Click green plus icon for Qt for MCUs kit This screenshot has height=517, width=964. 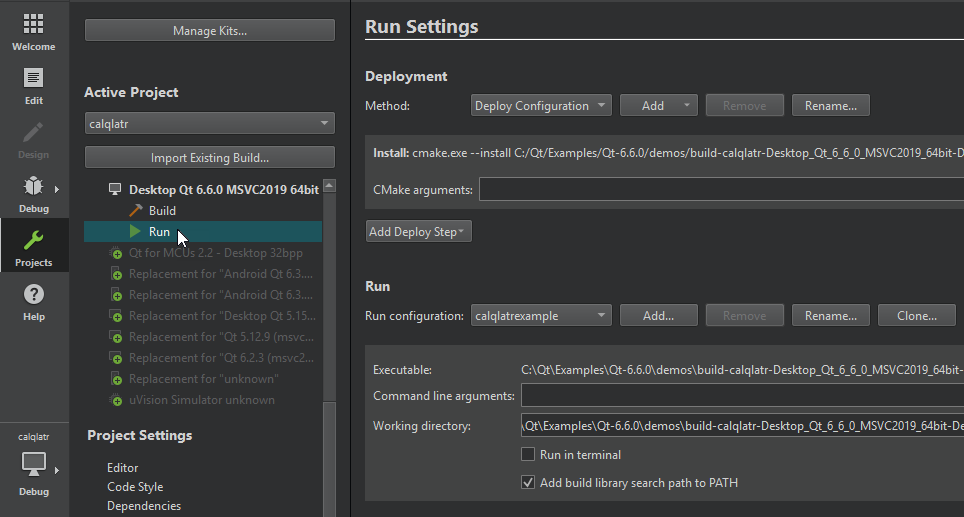(116, 254)
